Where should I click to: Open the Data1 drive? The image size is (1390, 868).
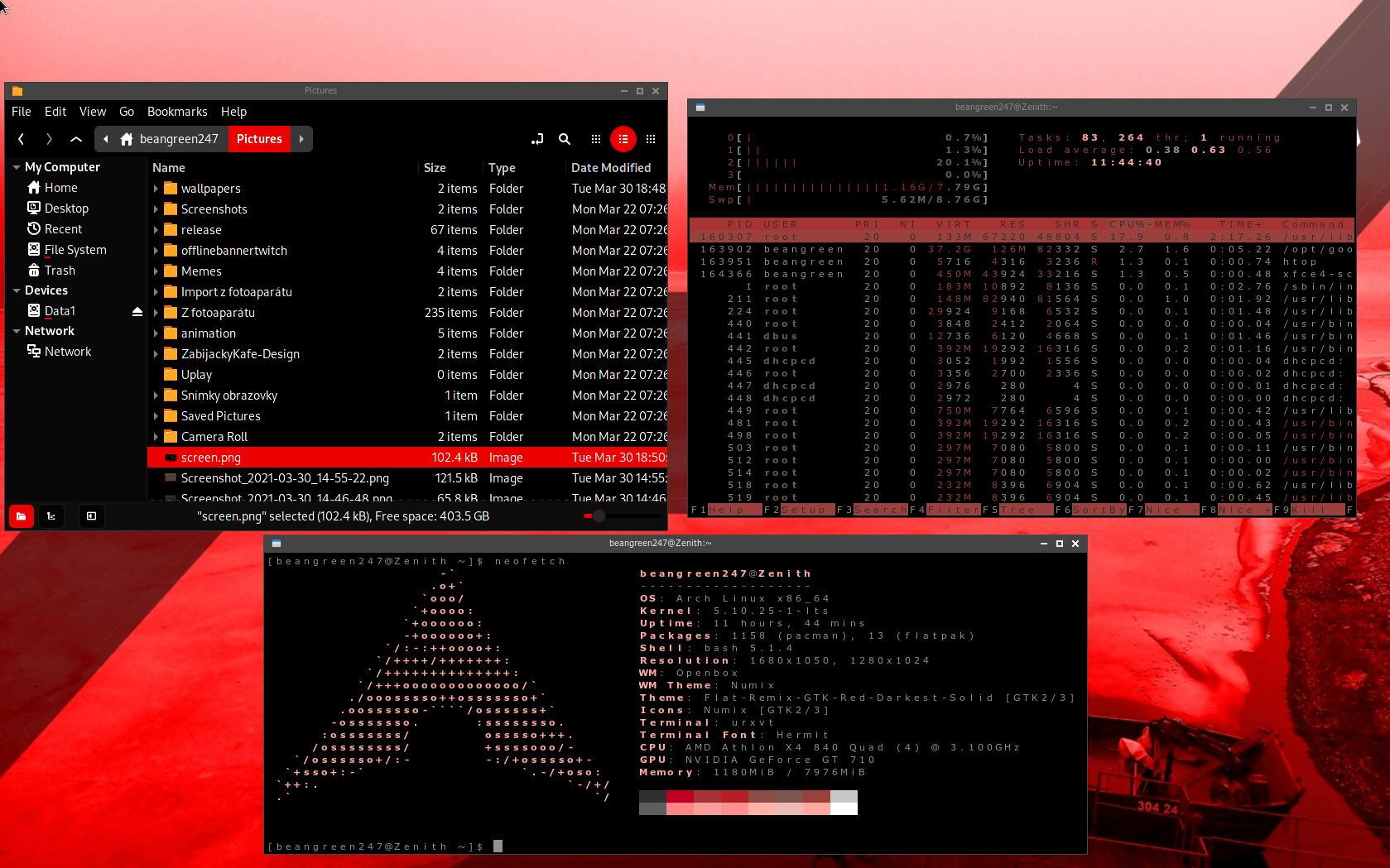(x=51, y=311)
